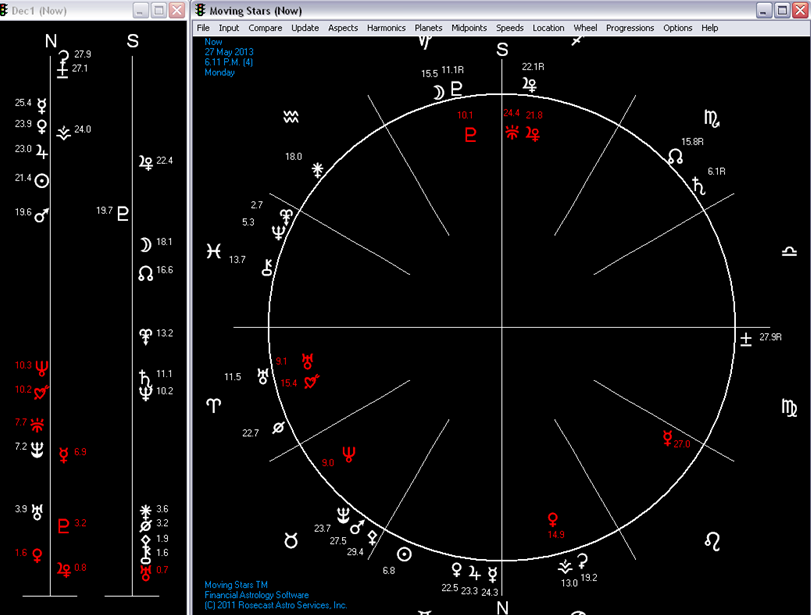The height and width of the screenshot is (615, 811).
Task: Open the Location menu
Action: pos(548,28)
